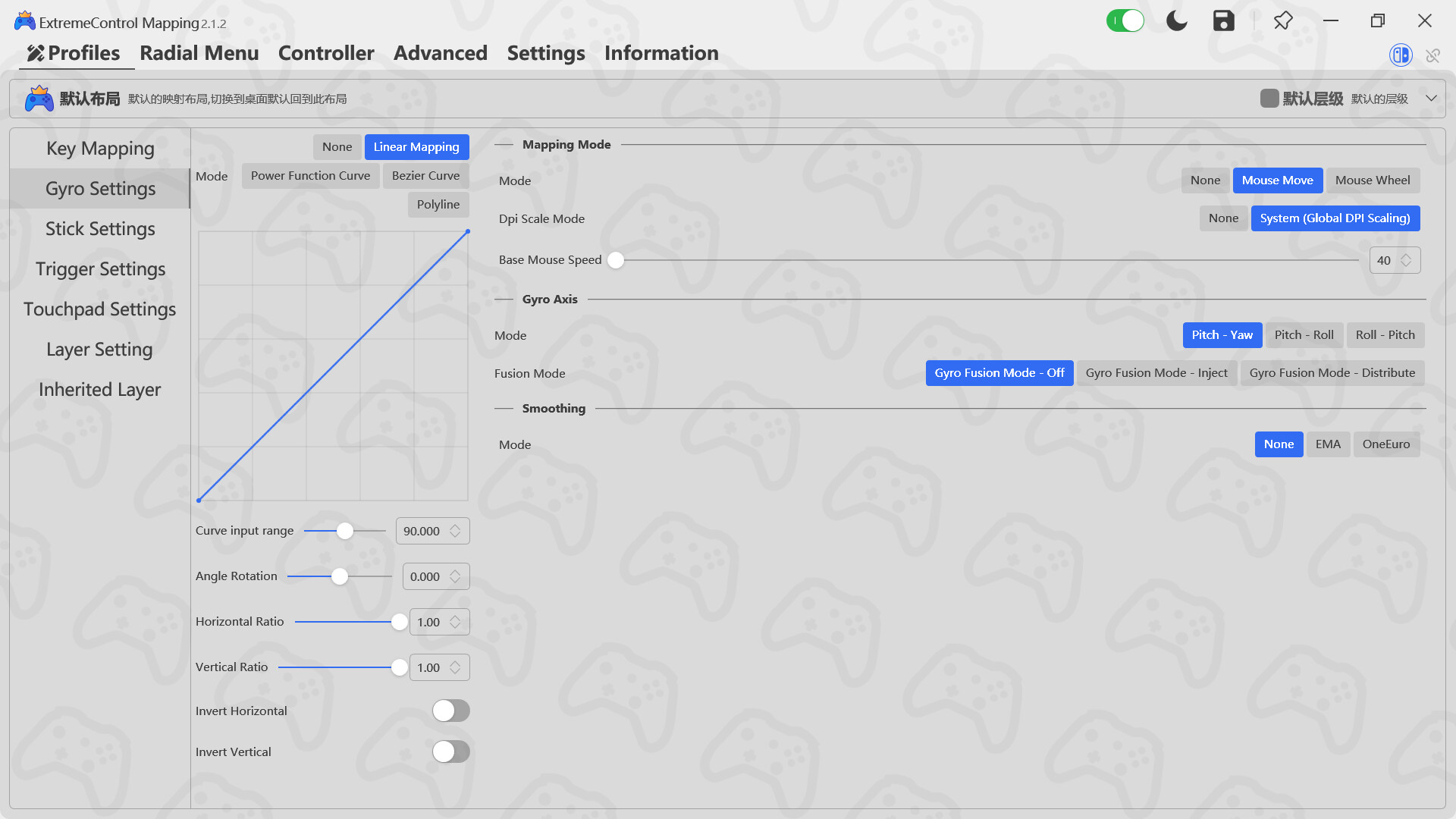Viewport: 1456px width, 819px height.
Task: Save the profile using the floppy disk icon
Action: pos(1223,20)
